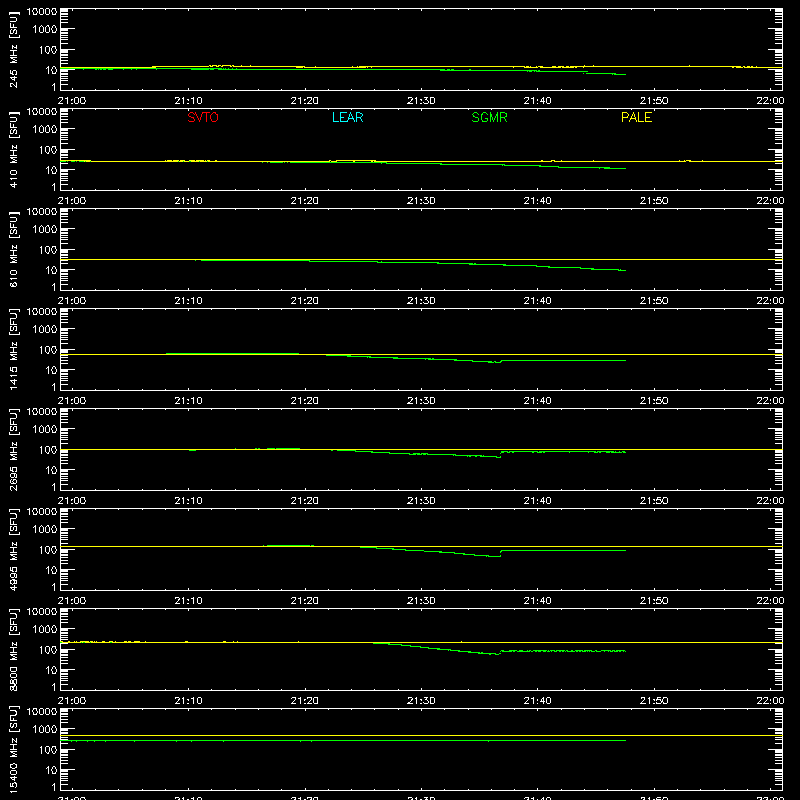Screen dimensions: 800x800
Task: Click the 21:10 label of the 245 MHz panel
Action: tap(188, 101)
